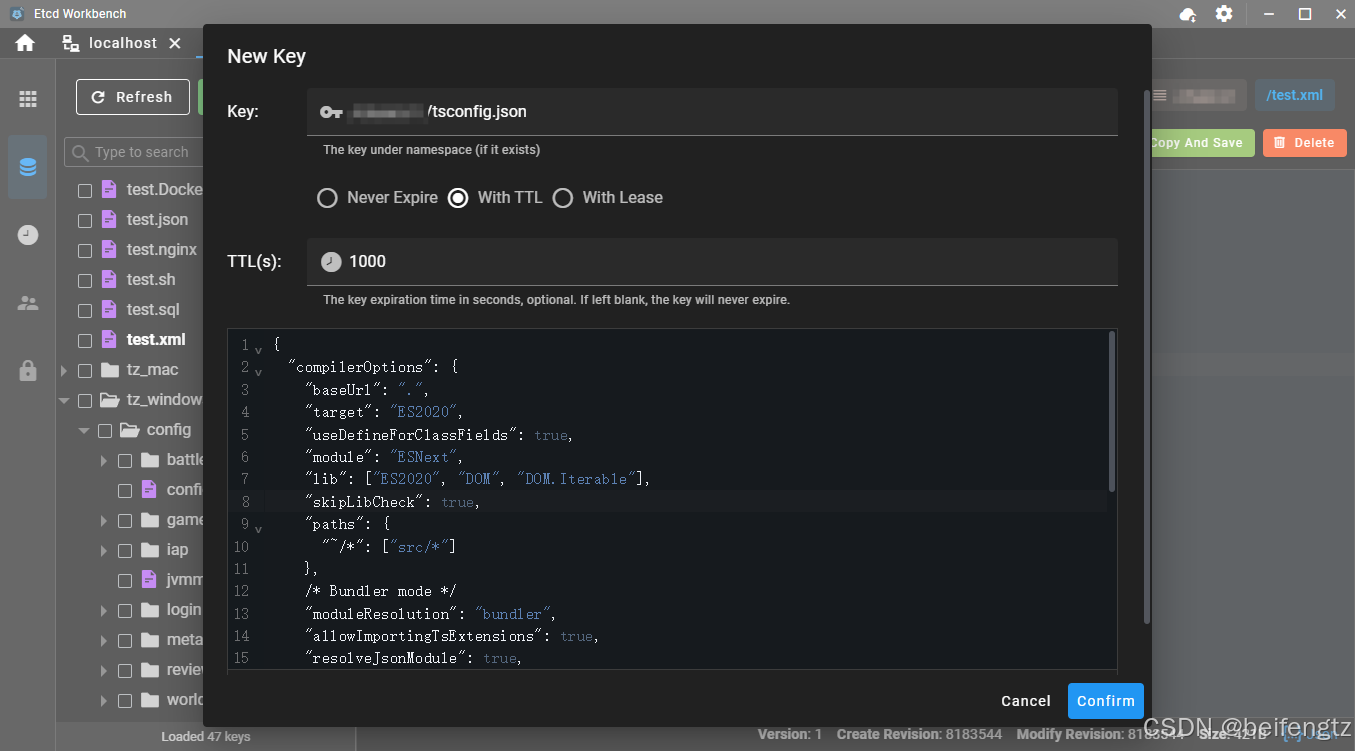The image size is (1355, 751).
Task: Collapse the tz_window folder
Action: coord(64,400)
